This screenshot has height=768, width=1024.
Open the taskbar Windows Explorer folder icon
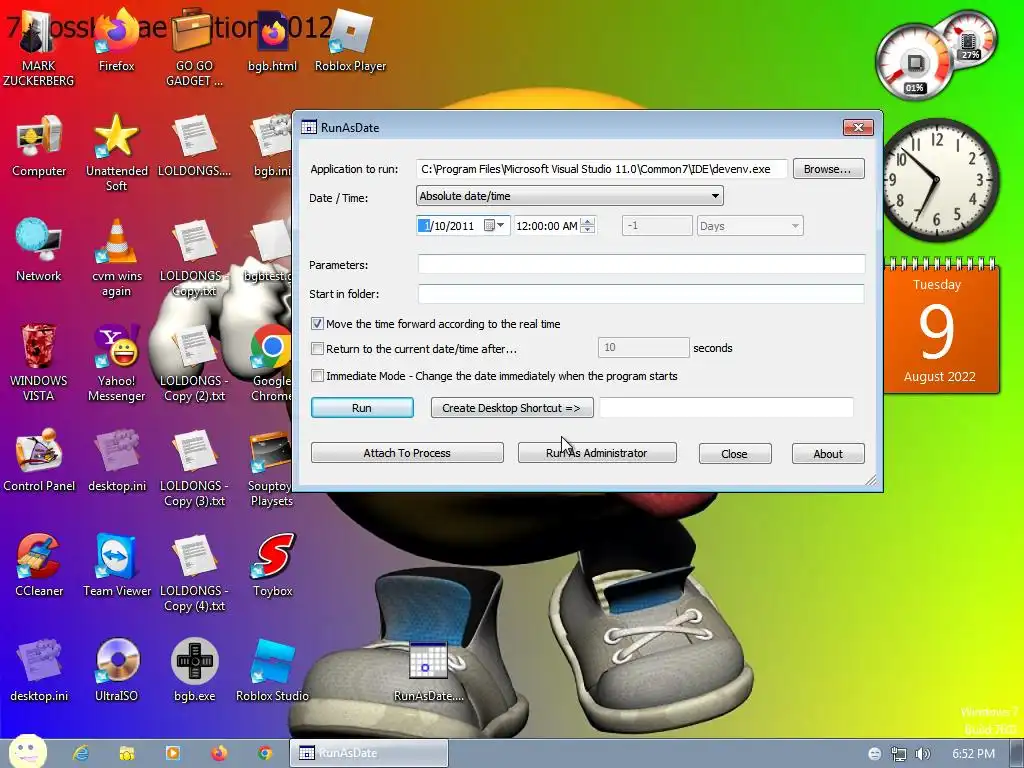127,753
